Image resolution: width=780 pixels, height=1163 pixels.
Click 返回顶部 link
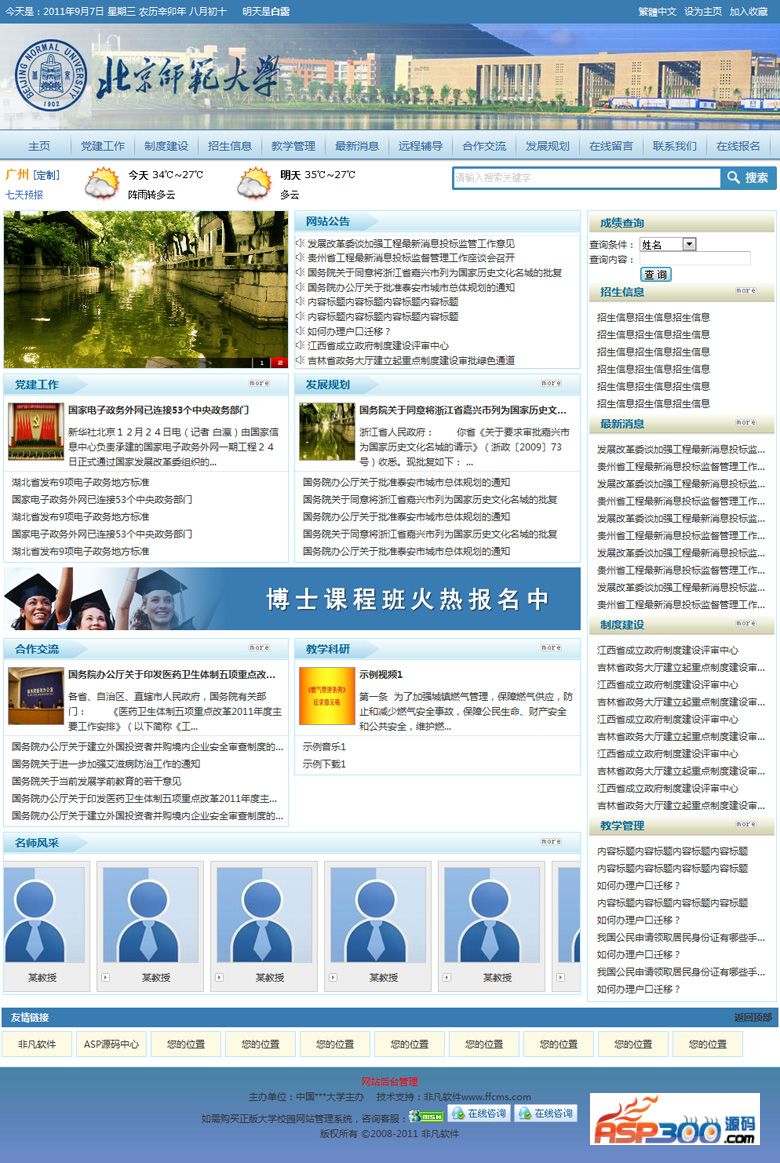click(x=753, y=1018)
